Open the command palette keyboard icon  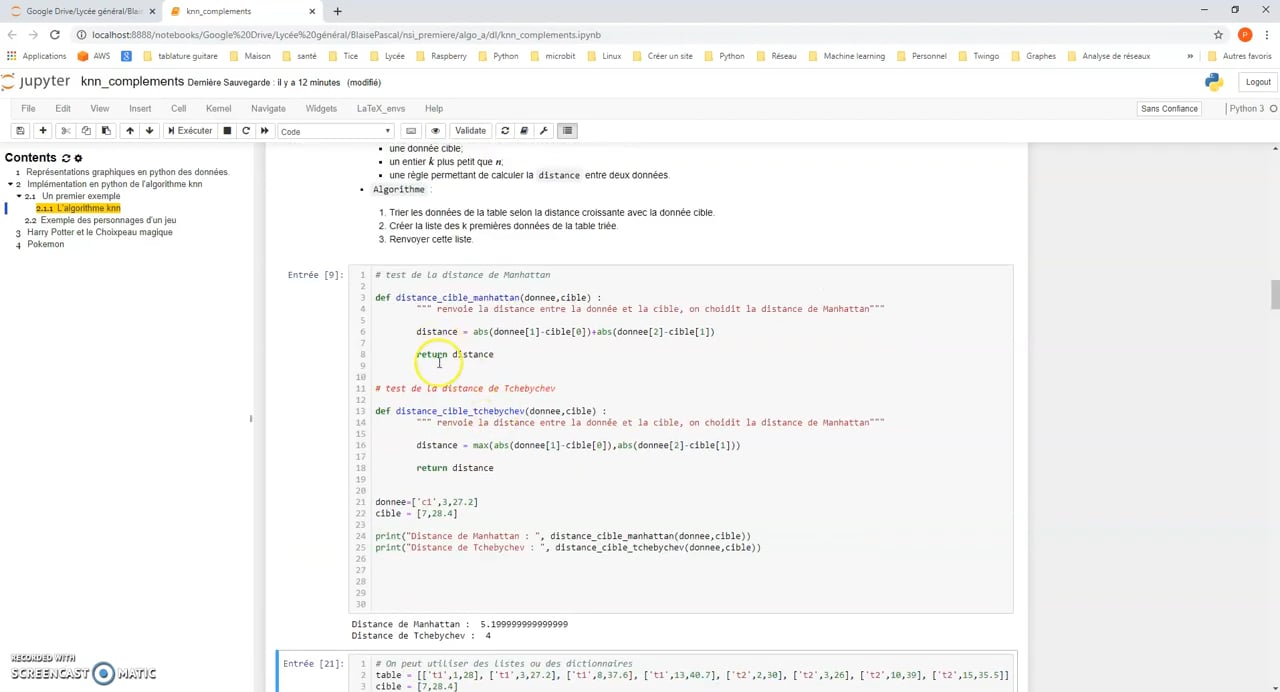[x=411, y=131]
